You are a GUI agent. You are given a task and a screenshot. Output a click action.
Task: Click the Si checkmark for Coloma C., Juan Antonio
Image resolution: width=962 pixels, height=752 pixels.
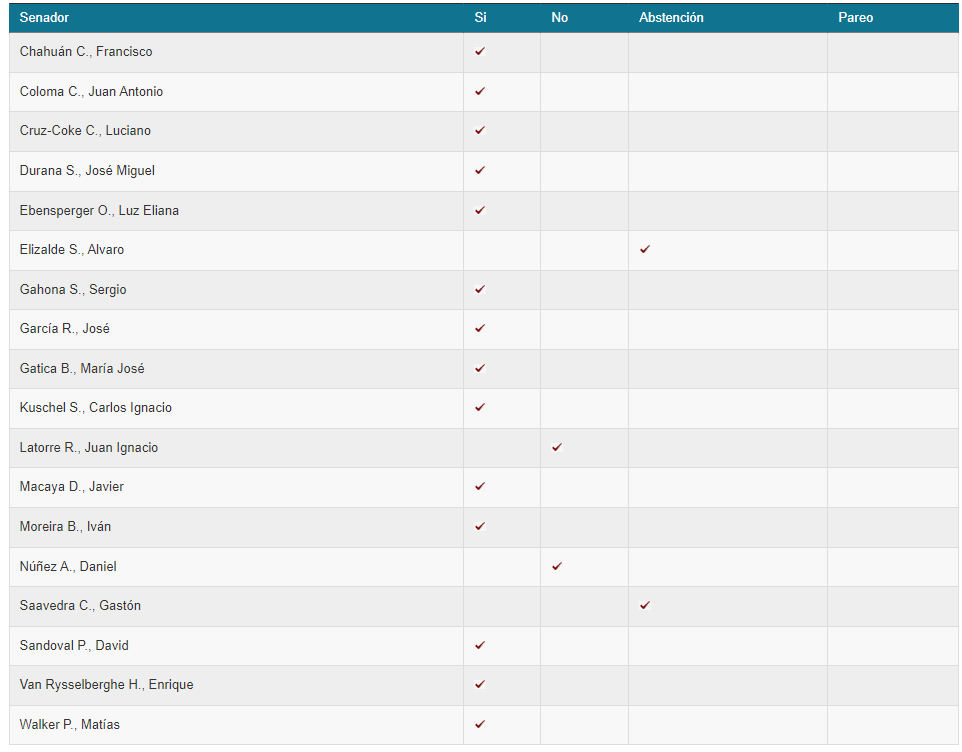[x=480, y=91]
